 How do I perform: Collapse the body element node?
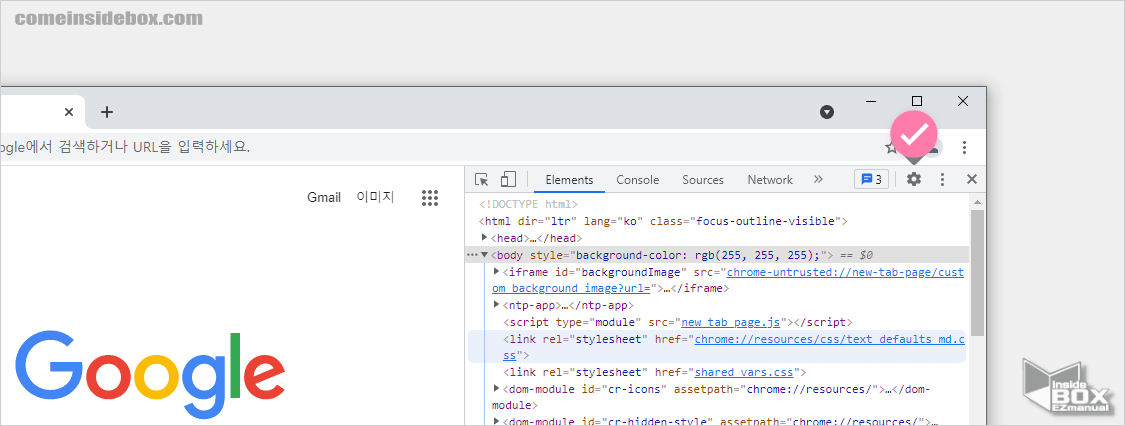(x=485, y=255)
